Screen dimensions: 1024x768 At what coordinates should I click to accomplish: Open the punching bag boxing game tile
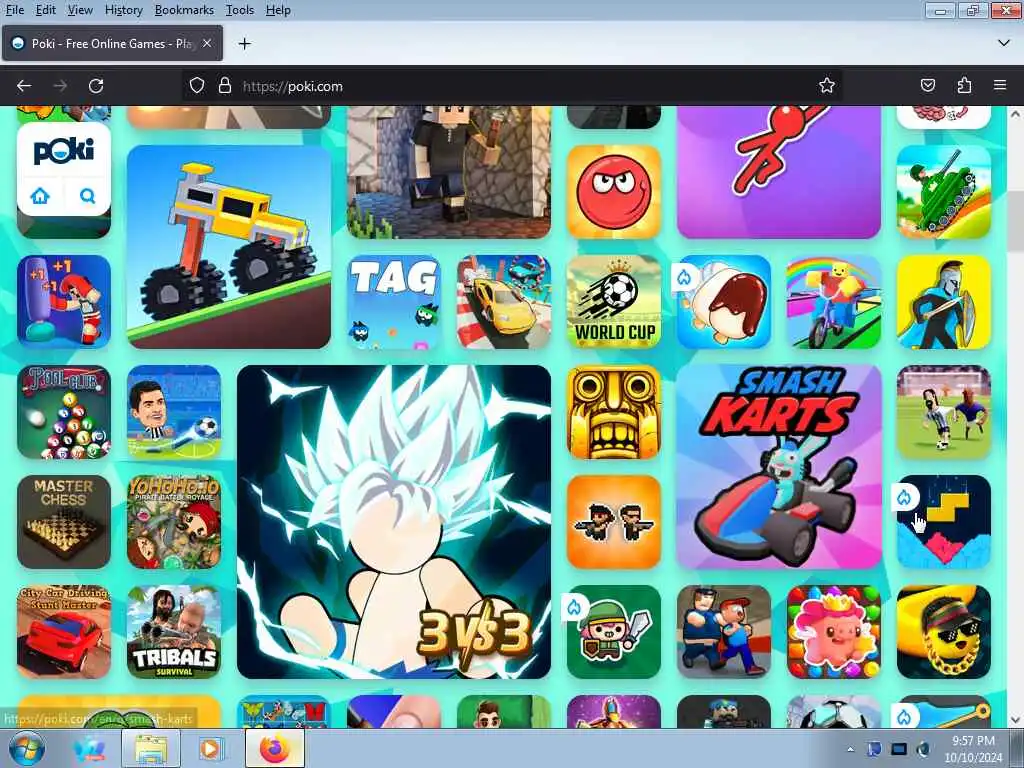[64, 302]
